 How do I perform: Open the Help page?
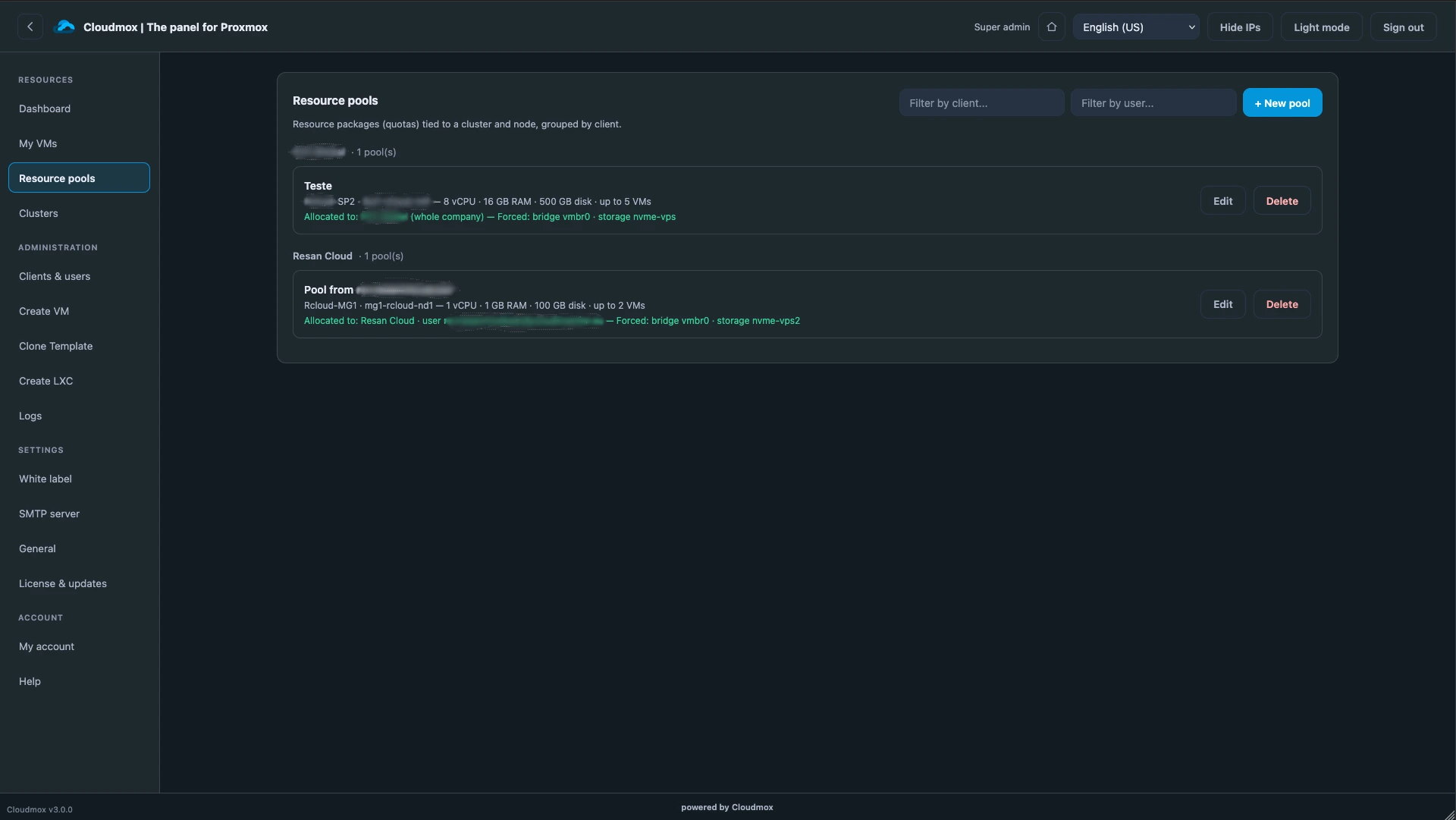[x=79, y=681]
